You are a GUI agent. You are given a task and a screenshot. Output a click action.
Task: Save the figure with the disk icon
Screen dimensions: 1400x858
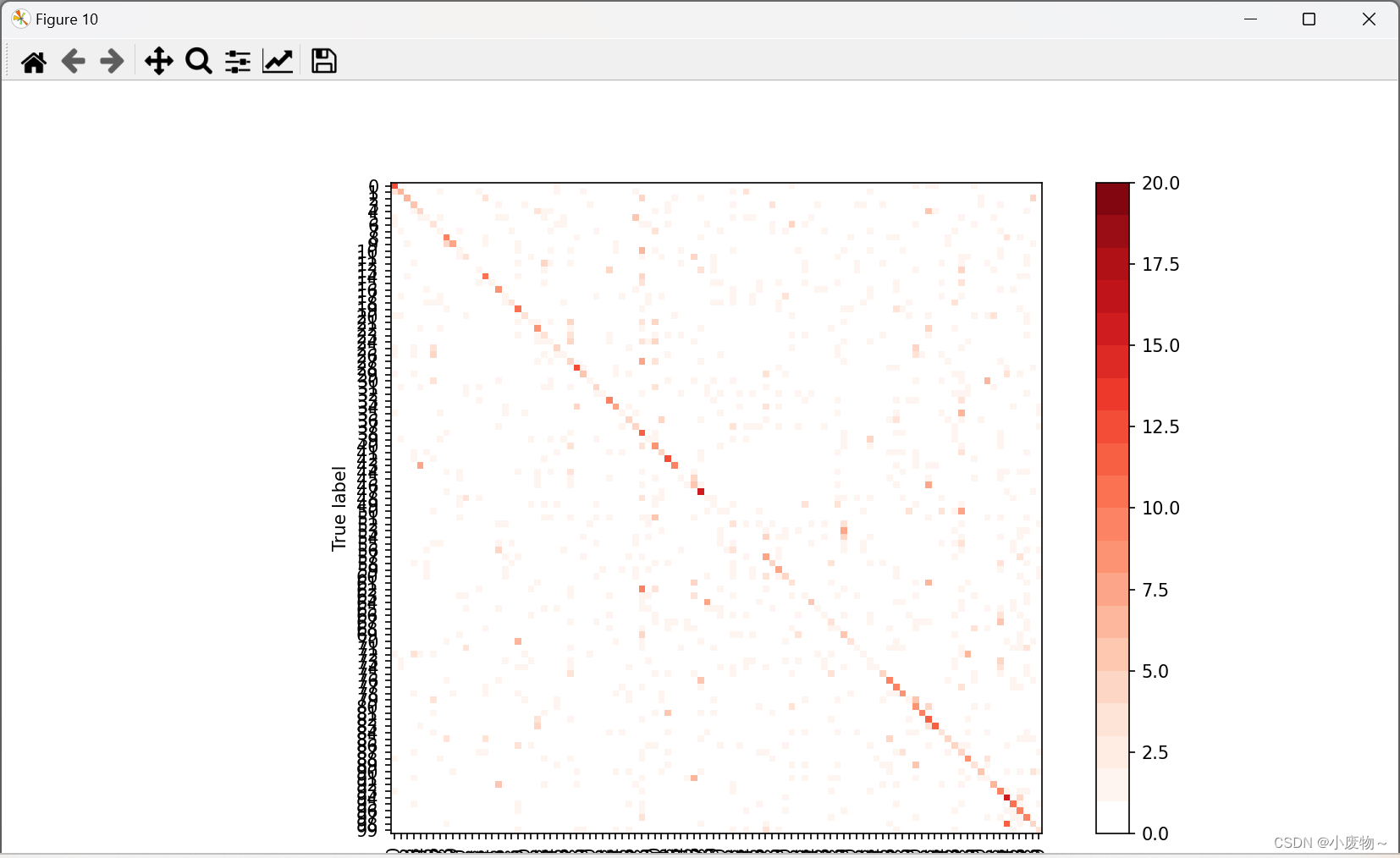[323, 62]
